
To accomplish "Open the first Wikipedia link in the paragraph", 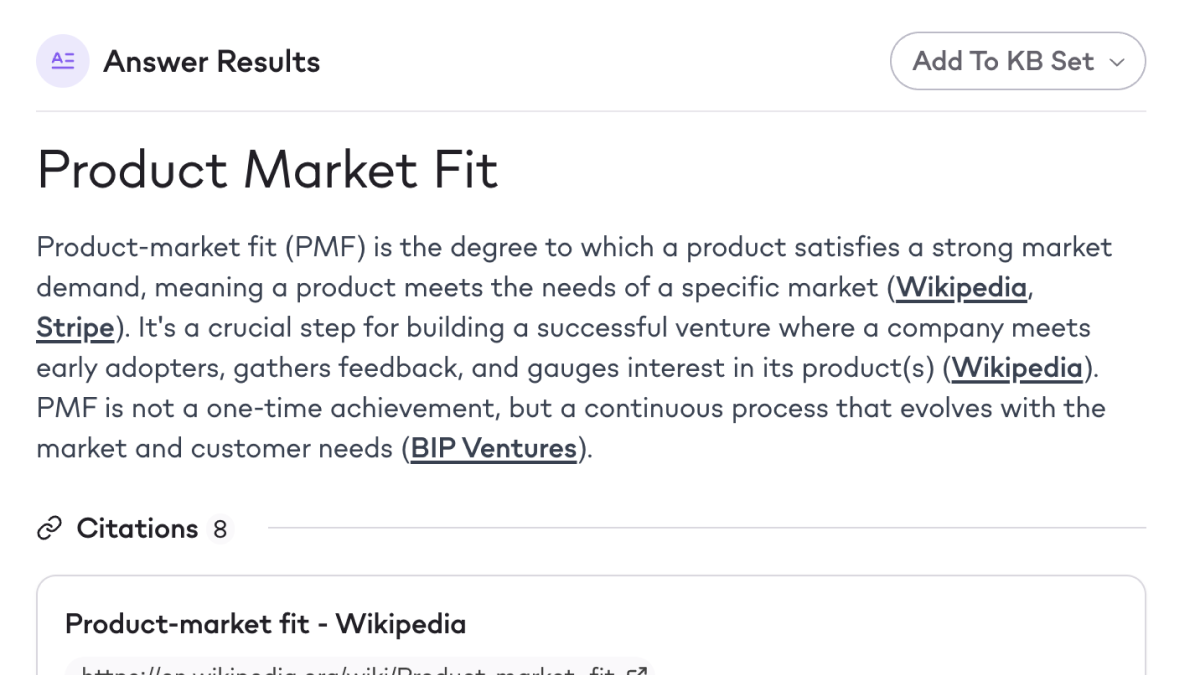I will 961,288.
